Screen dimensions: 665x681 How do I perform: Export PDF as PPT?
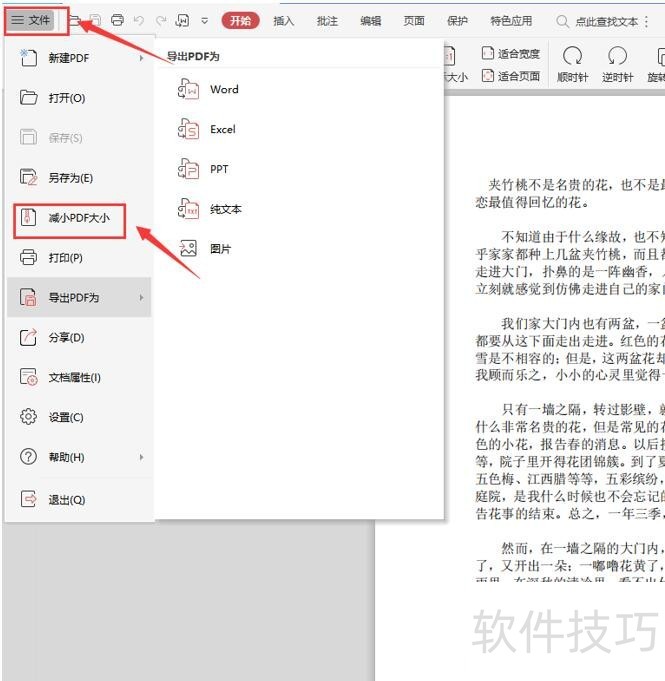pos(219,169)
